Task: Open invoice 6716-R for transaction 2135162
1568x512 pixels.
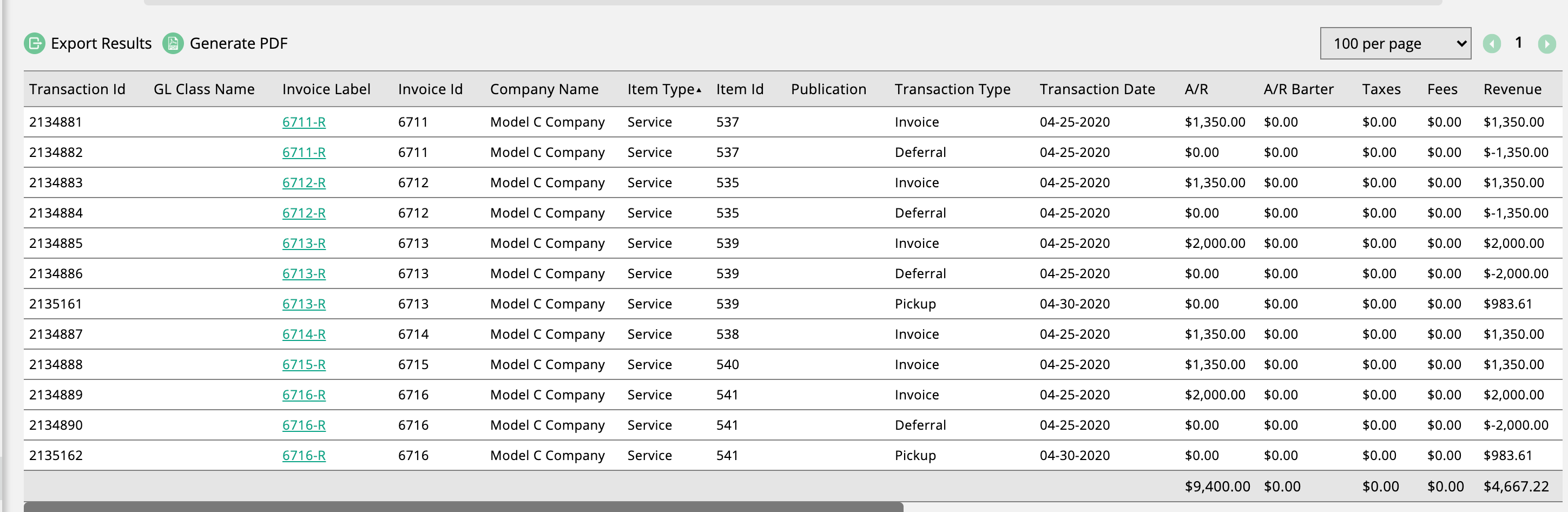Action: tap(304, 455)
